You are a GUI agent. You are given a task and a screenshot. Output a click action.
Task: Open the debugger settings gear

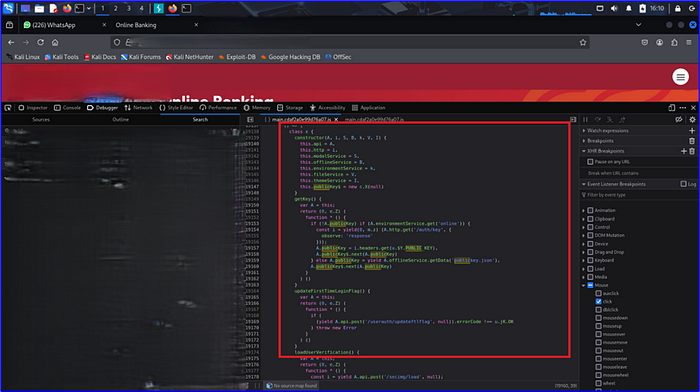[x=692, y=120]
